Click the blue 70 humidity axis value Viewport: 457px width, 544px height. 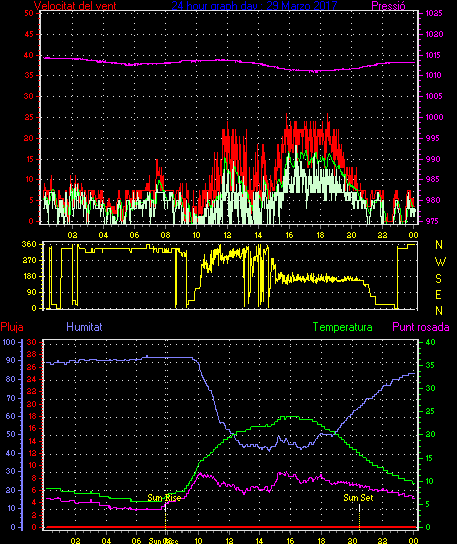(x=11, y=398)
